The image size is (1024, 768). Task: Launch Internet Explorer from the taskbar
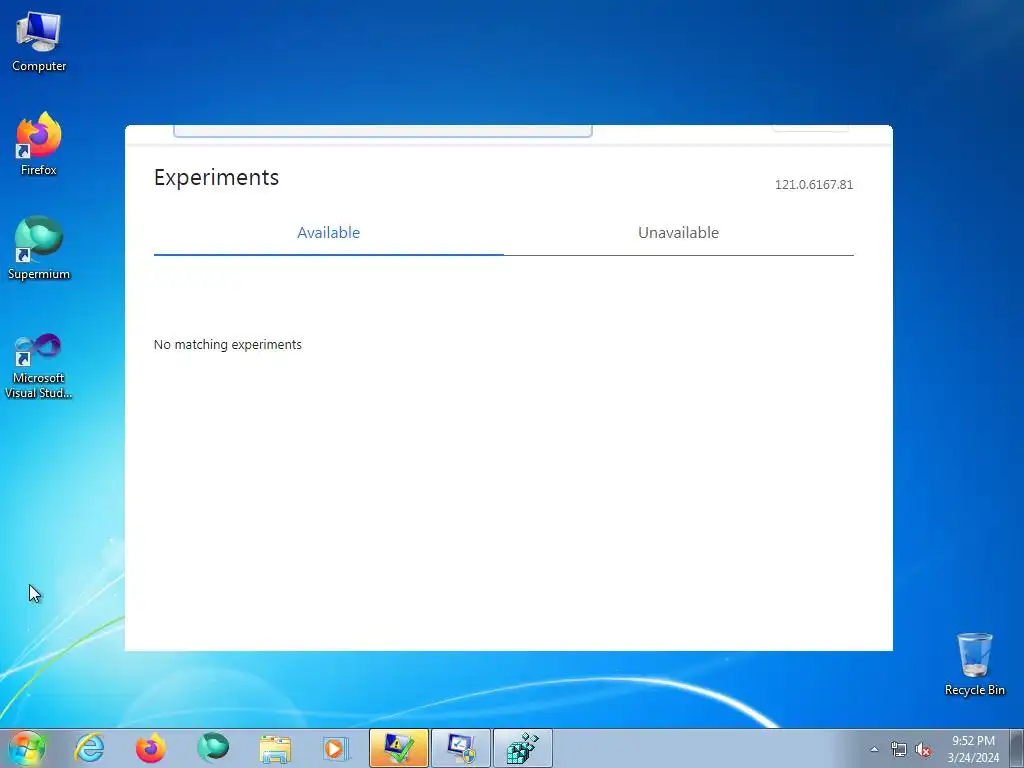click(x=89, y=748)
